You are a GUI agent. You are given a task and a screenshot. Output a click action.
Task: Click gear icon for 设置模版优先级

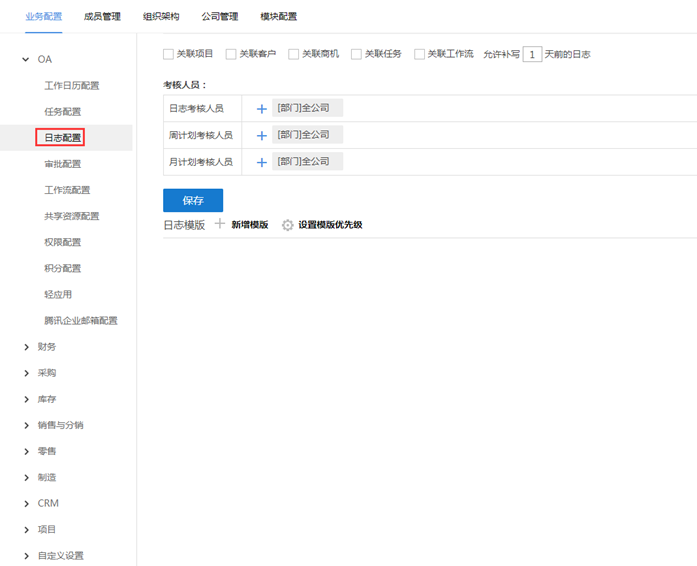tap(288, 225)
